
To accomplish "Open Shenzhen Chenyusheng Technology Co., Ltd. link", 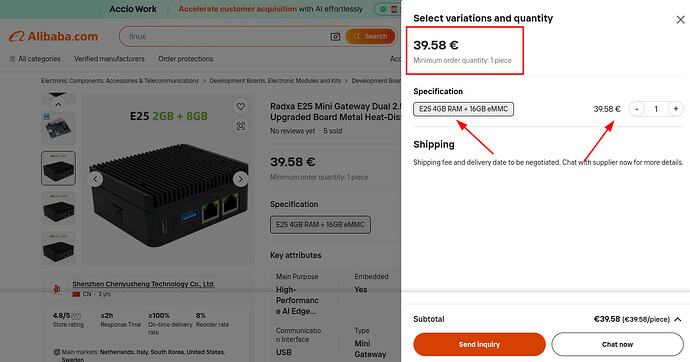I will (x=143, y=284).
